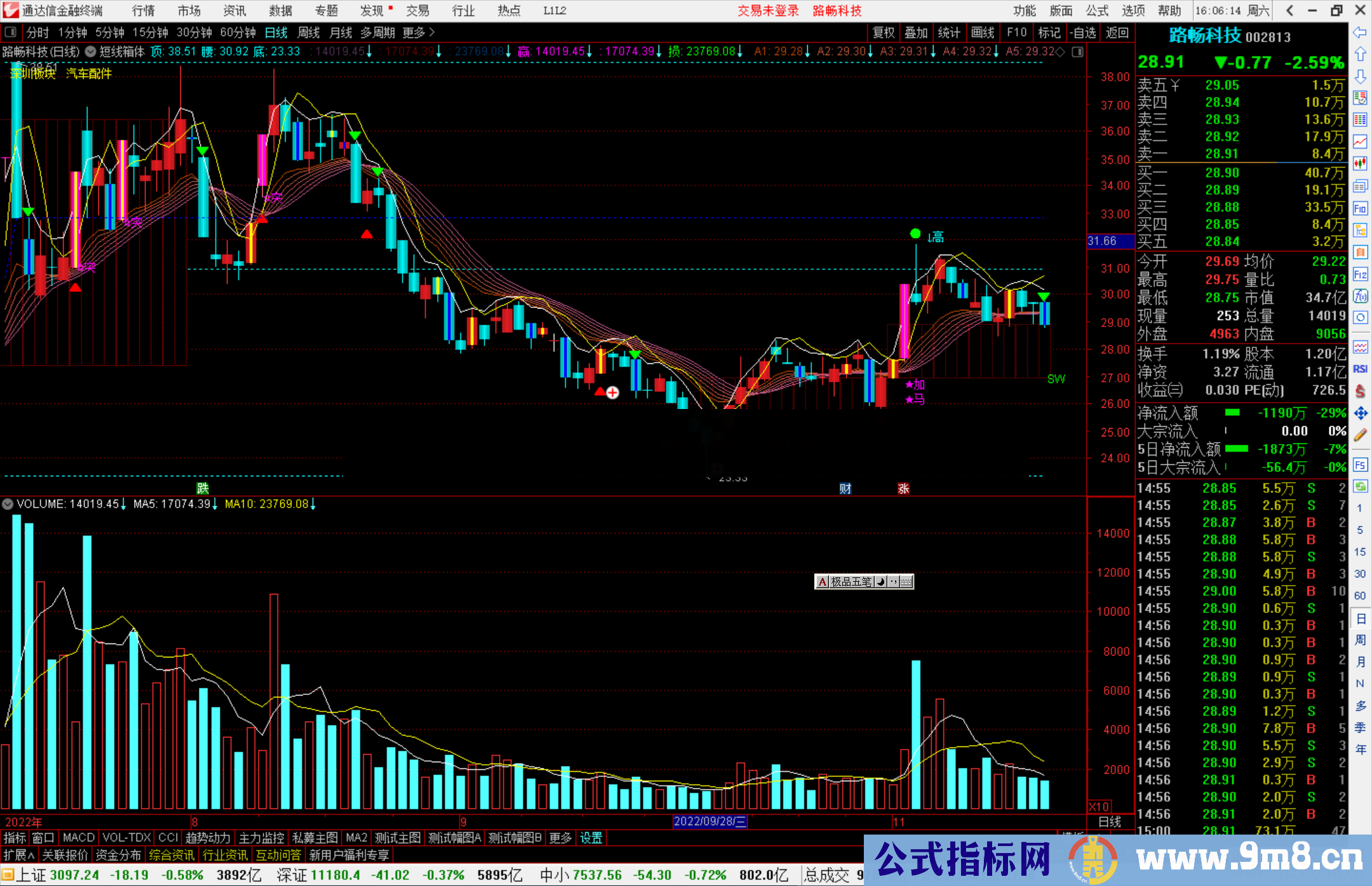The height and width of the screenshot is (886, 1372).
Task: Click the candlestick chart icon in sidebar
Action: (x=1360, y=164)
